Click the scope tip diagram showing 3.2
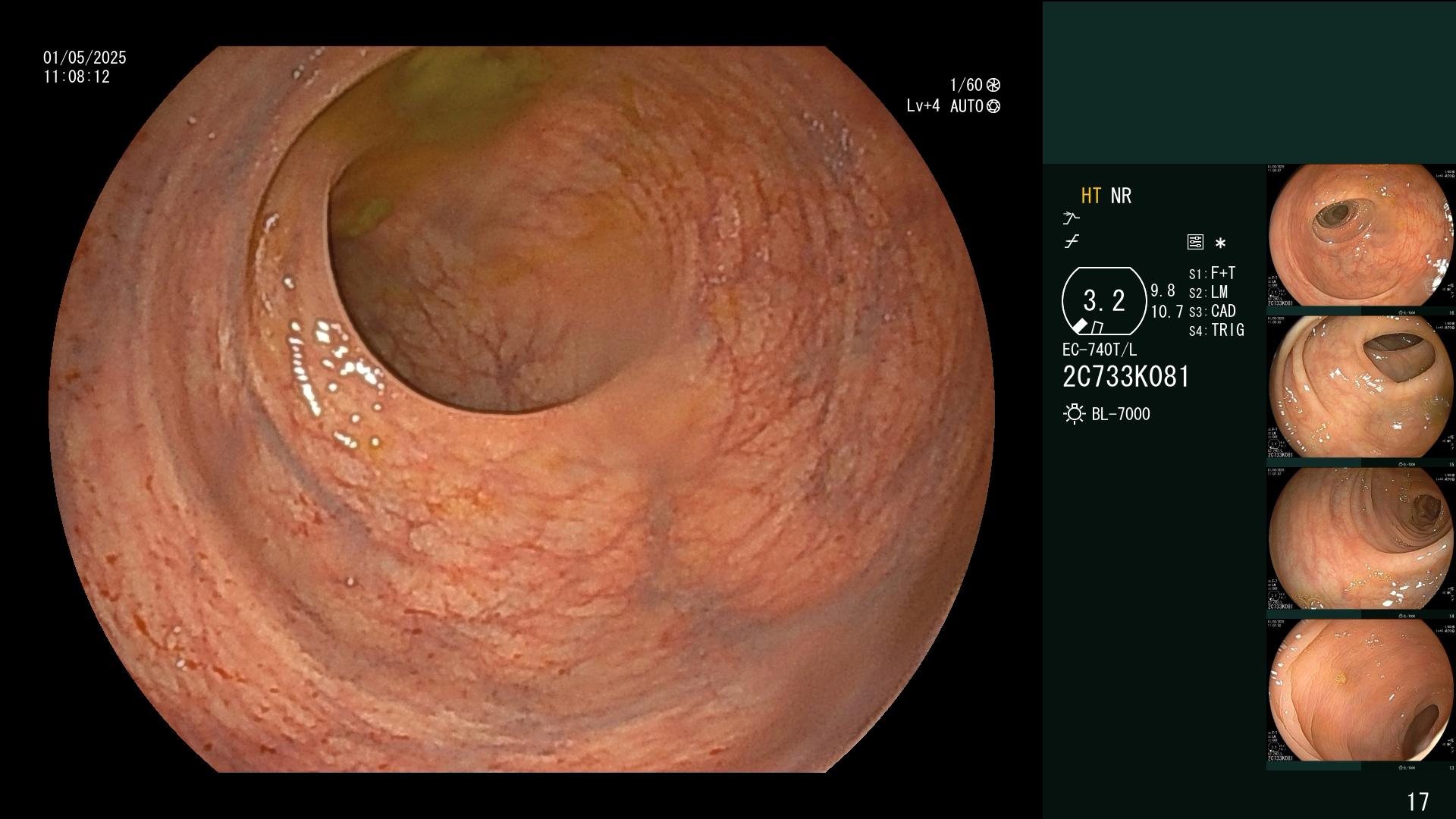 [x=1103, y=301]
